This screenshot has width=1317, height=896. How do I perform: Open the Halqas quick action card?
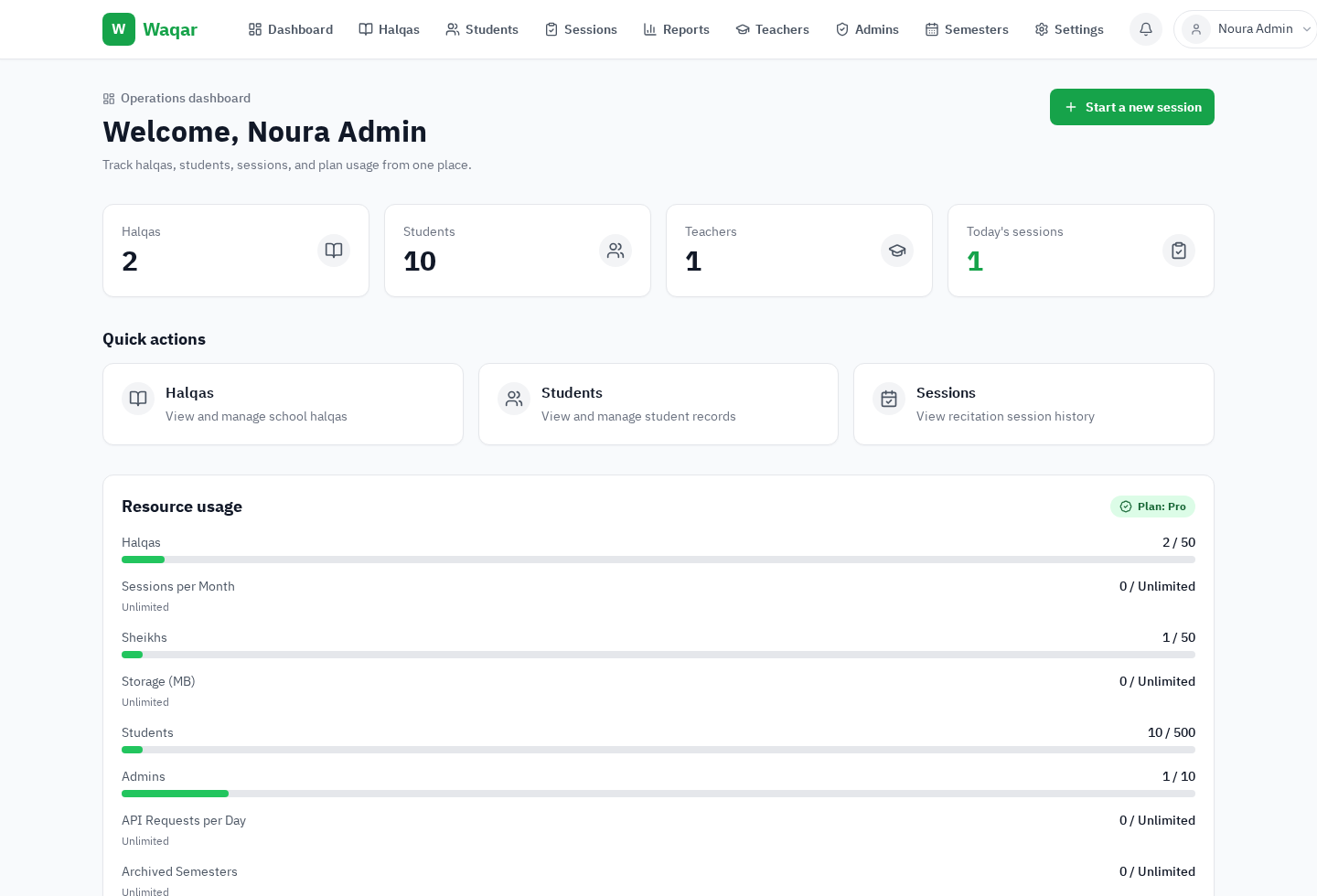coord(283,404)
